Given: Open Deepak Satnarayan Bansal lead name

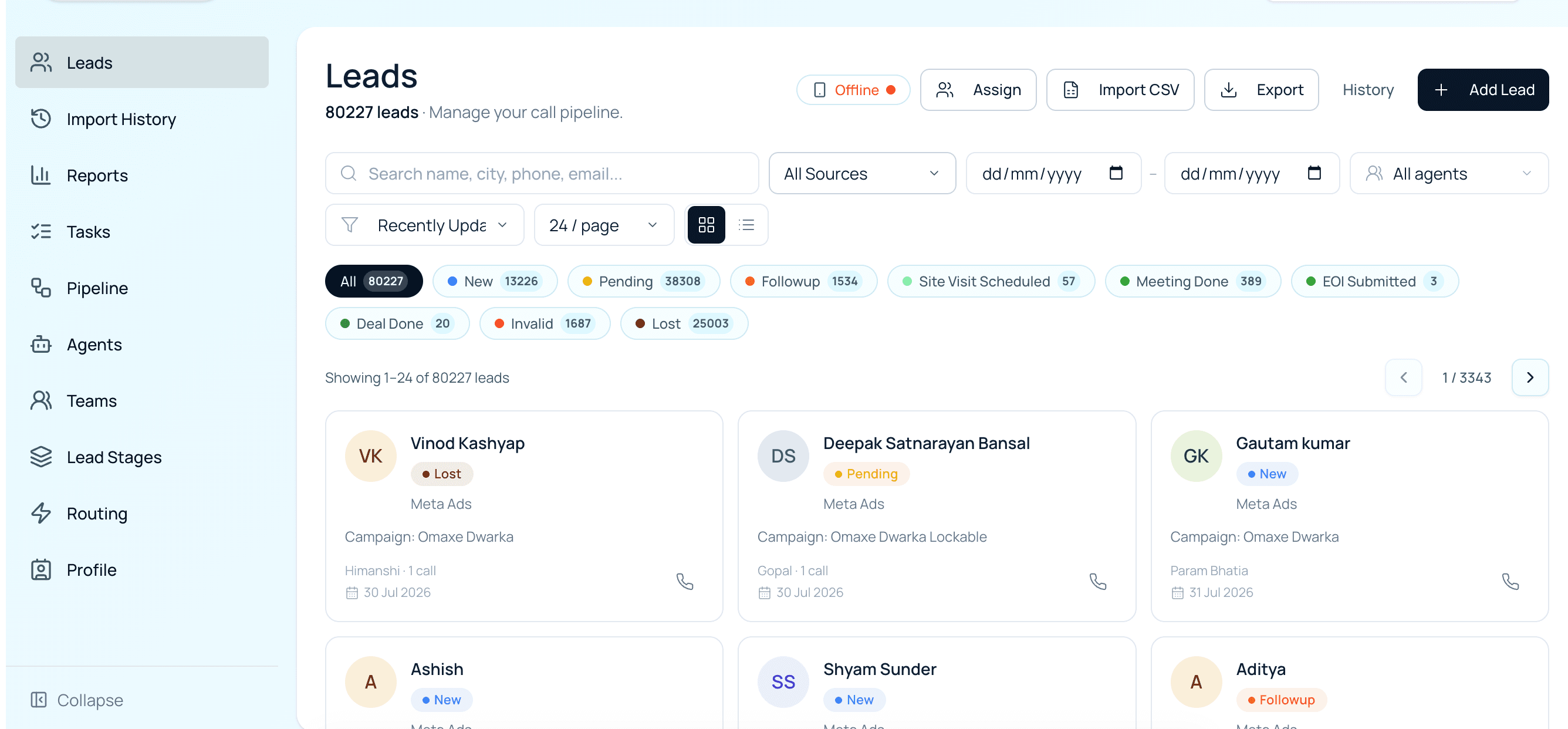Looking at the screenshot, I should point(927,443).
